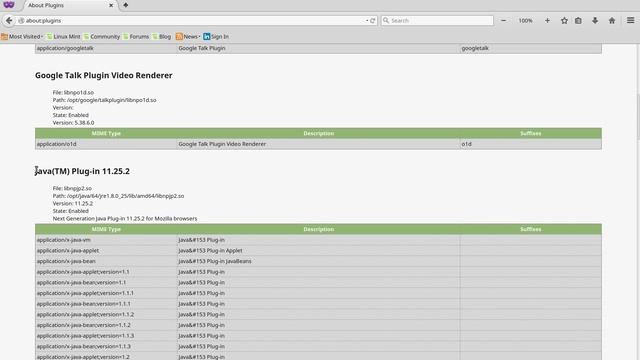Click MIME Type header in Java plug-in table
The height and width of the screenshot is (360, 640).
click(x=106, y=229)
